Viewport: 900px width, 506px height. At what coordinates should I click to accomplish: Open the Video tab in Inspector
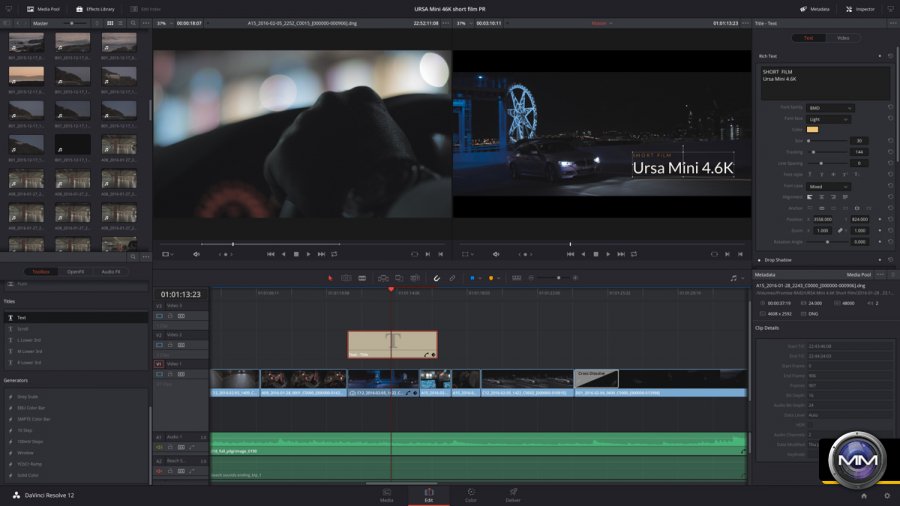point(843,38)
